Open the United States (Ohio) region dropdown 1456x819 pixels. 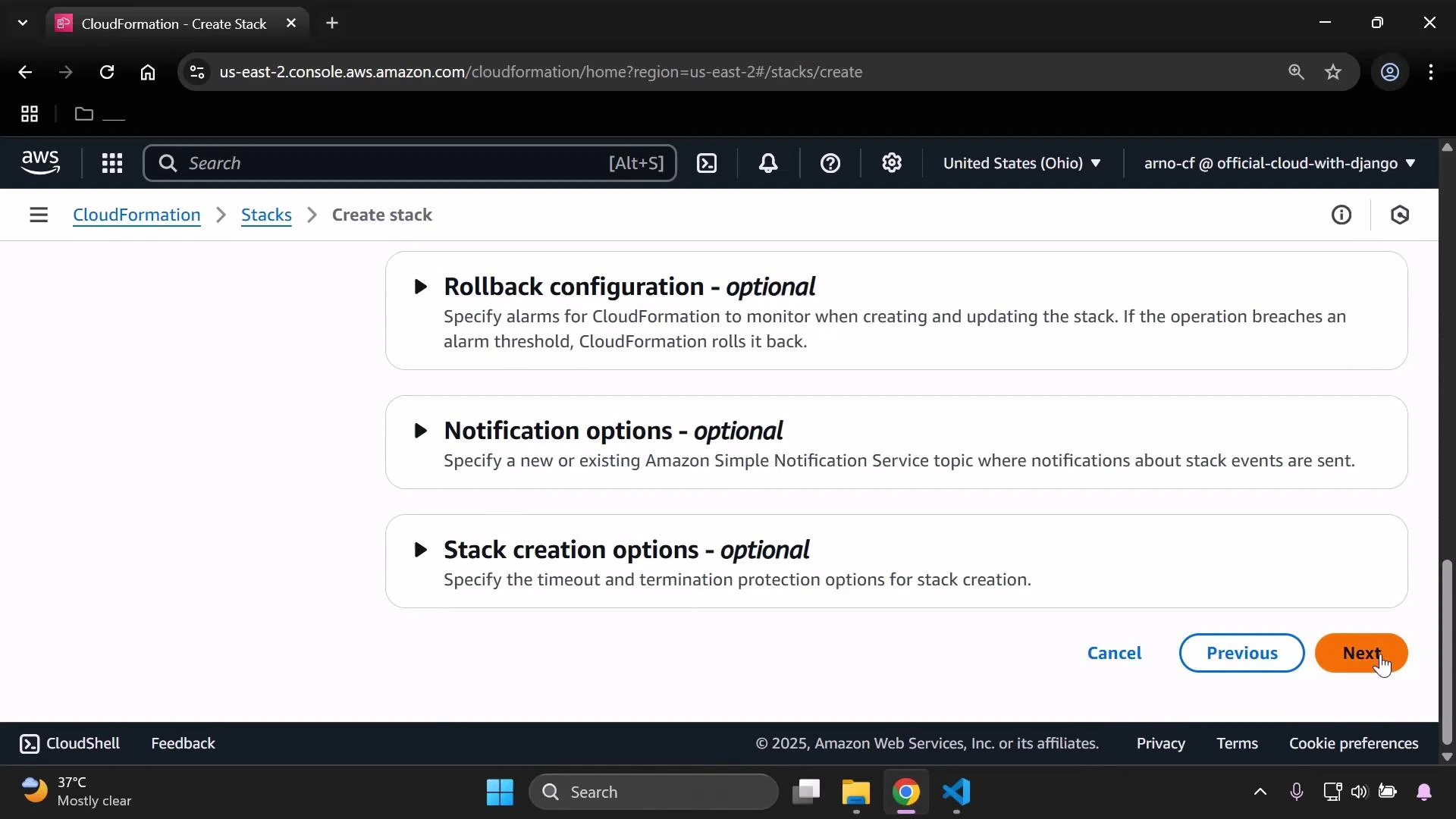click(x=1021, y=163)
